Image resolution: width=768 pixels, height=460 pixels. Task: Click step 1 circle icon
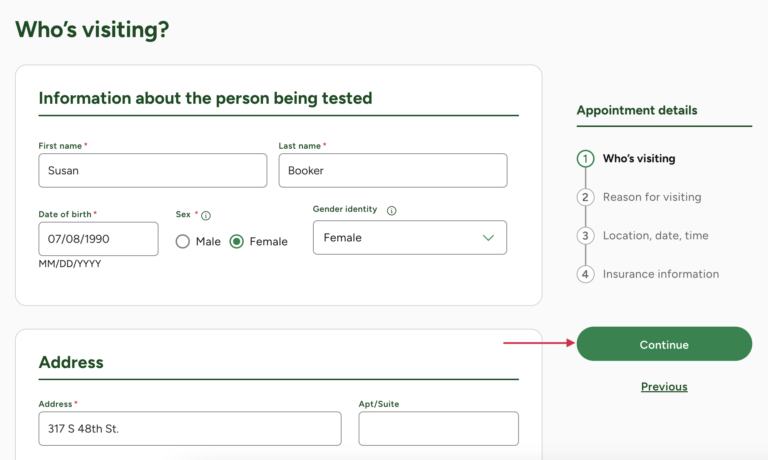tap(585, 158)
